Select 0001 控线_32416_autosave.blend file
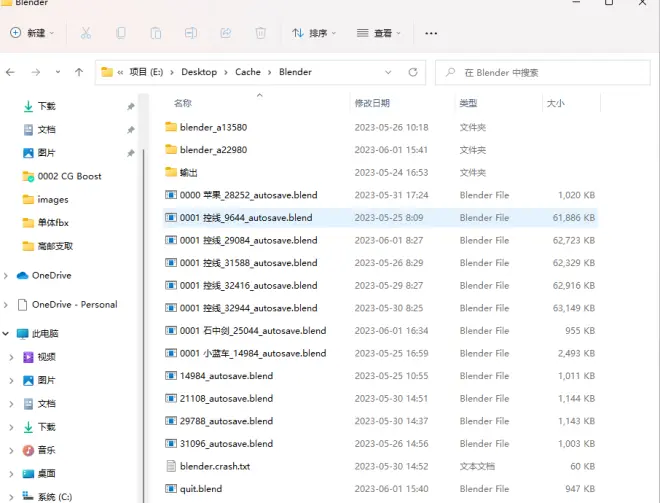 (381, 285)
